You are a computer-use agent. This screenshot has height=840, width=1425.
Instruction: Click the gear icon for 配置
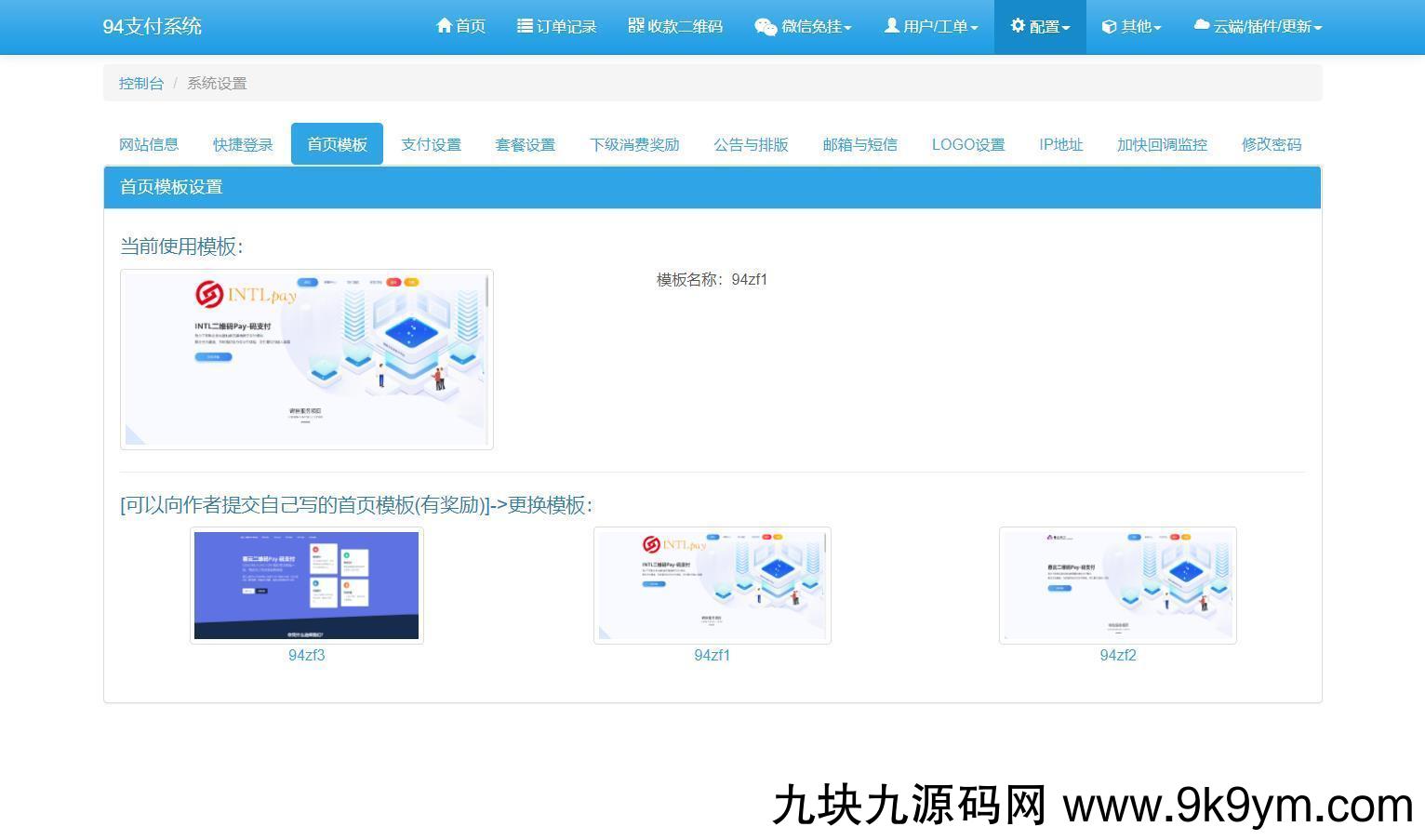point(1018,26)
